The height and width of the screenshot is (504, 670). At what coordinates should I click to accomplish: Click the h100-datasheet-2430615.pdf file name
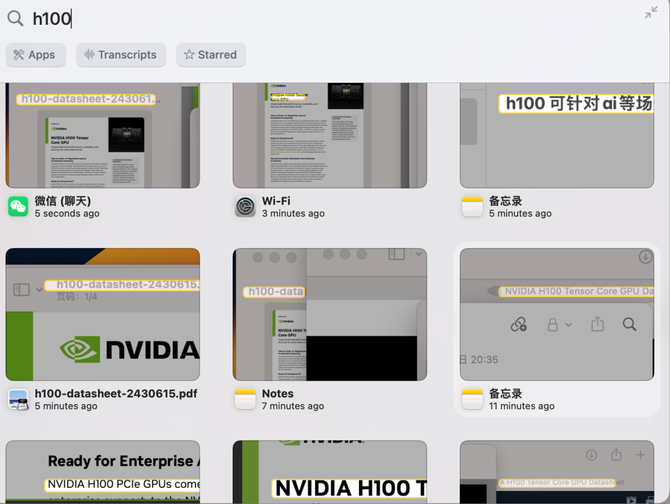click(116, 393)
